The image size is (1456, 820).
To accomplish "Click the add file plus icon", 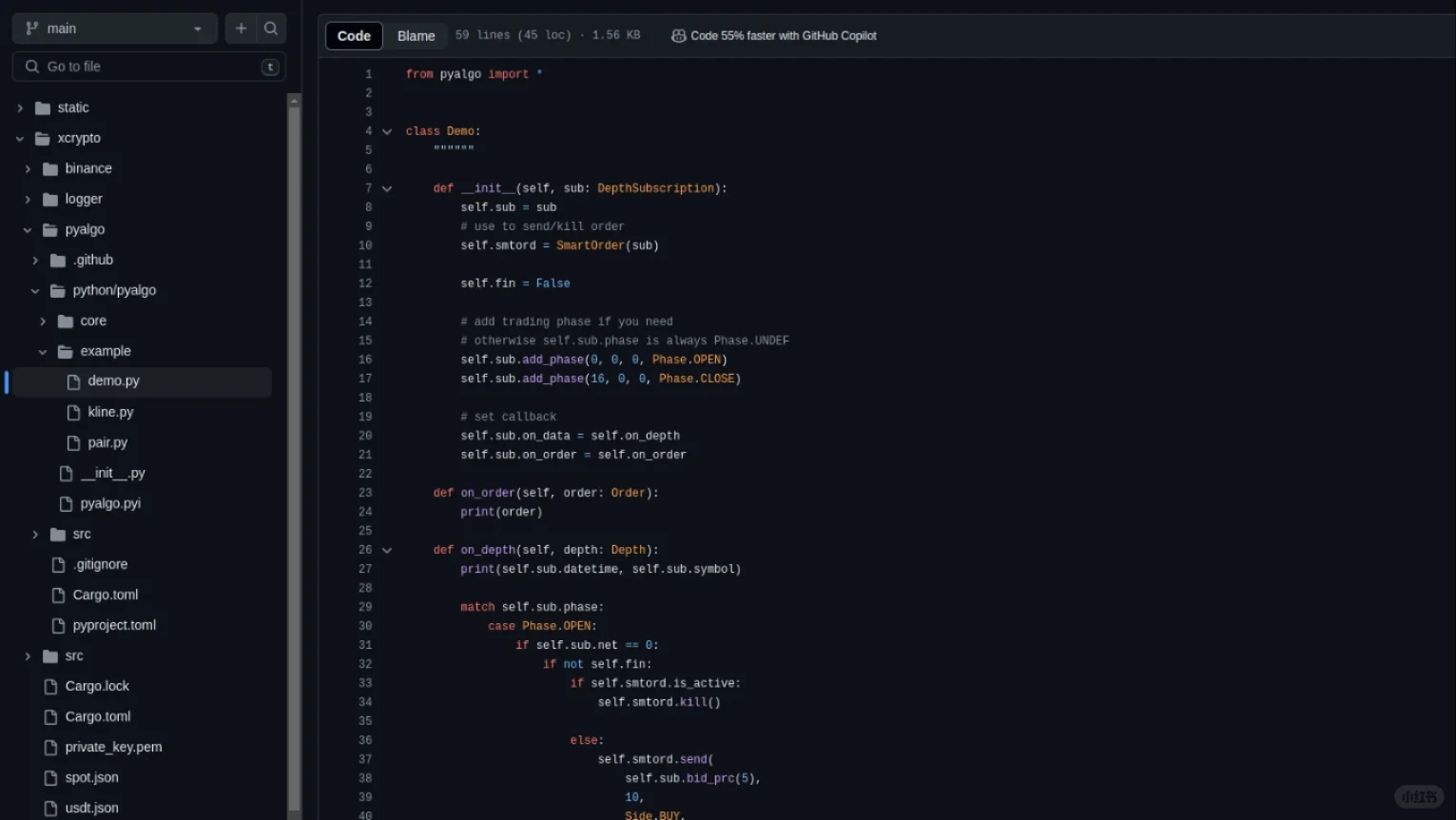I will click(x=241, y=29).
